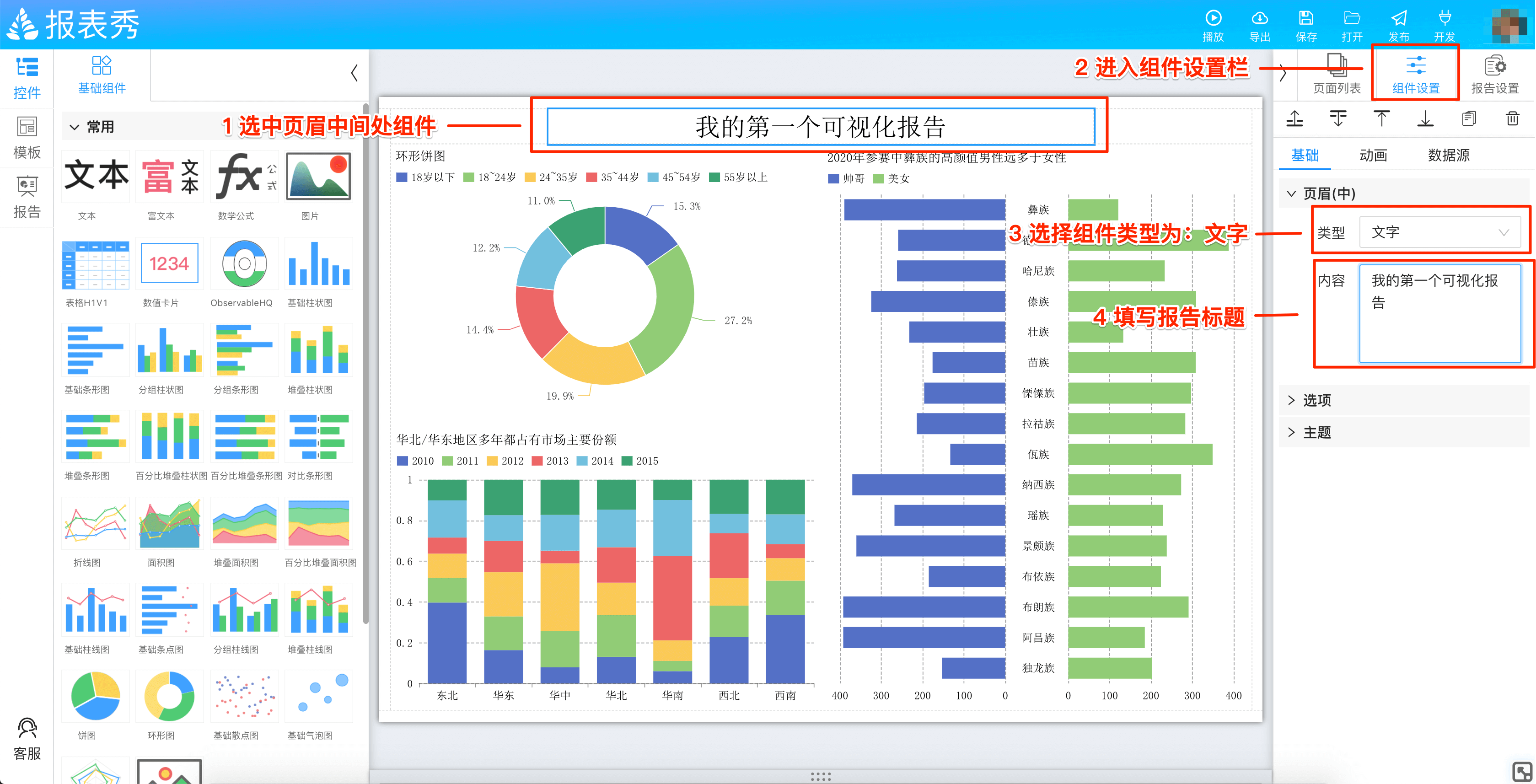Open the 组件设置 tab

(x=1416, y=75)
